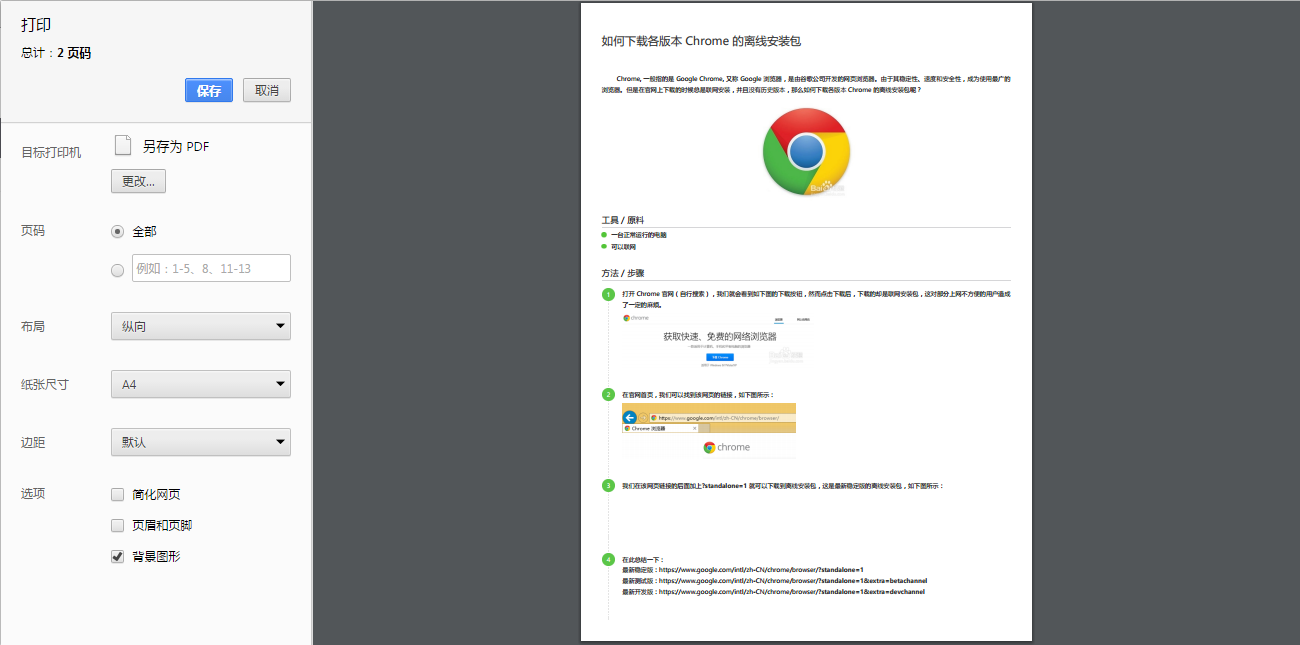The height and width of the screenshot is (645, 1300).
Task: Click the chrome logo in step 1 screenshot
Action: pos(636,318)
